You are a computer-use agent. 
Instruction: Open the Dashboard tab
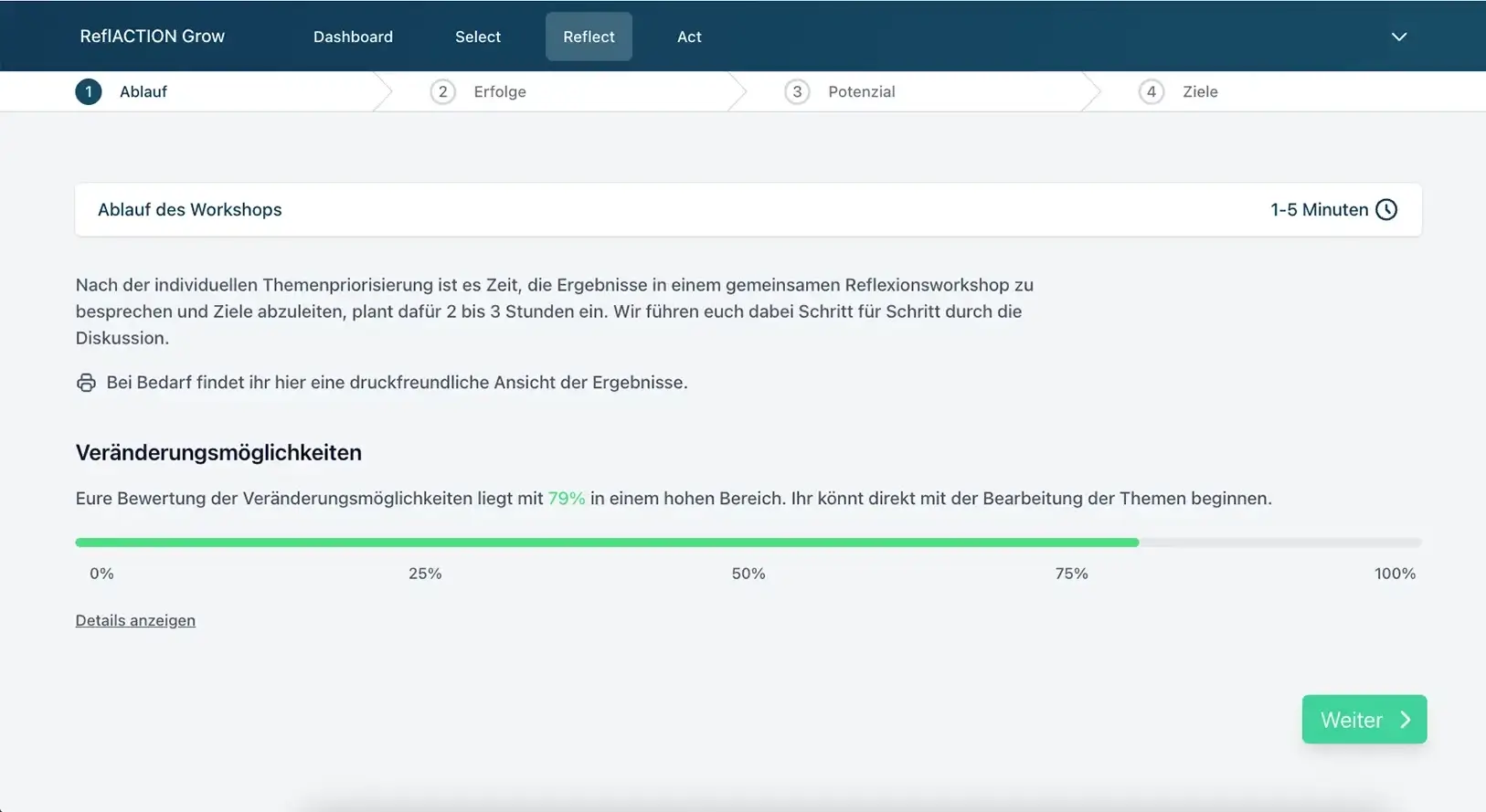353,37
